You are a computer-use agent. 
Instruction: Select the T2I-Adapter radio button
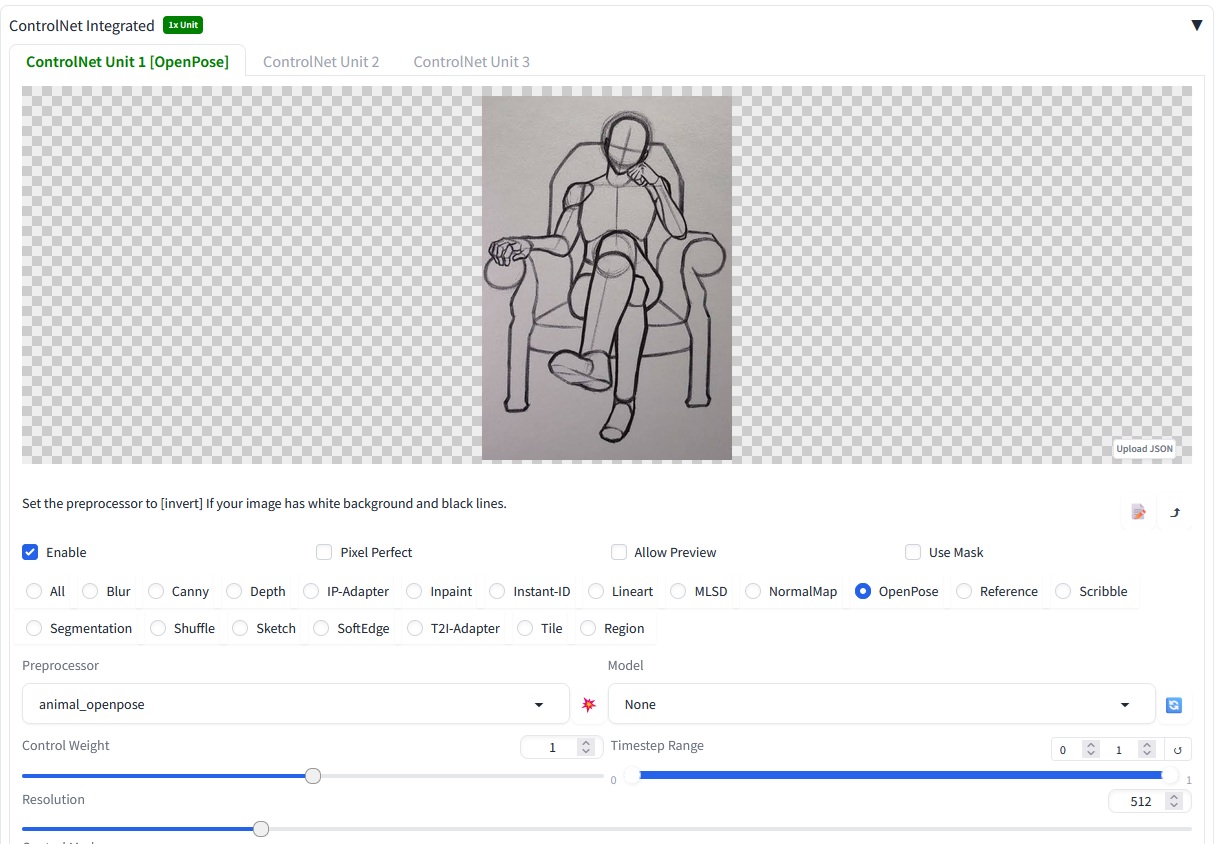(415, 628)
